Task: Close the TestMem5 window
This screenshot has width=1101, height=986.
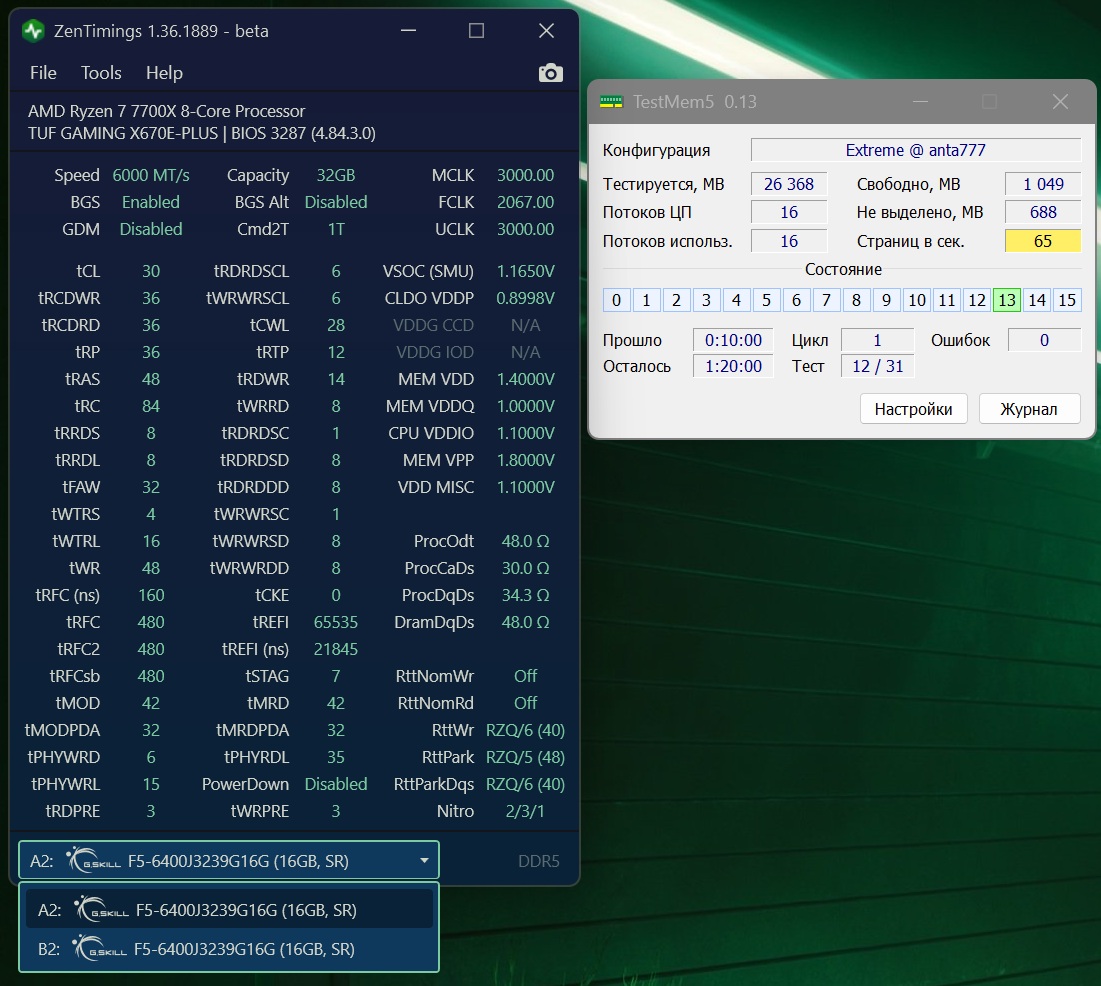Action: click(1059, 102)
